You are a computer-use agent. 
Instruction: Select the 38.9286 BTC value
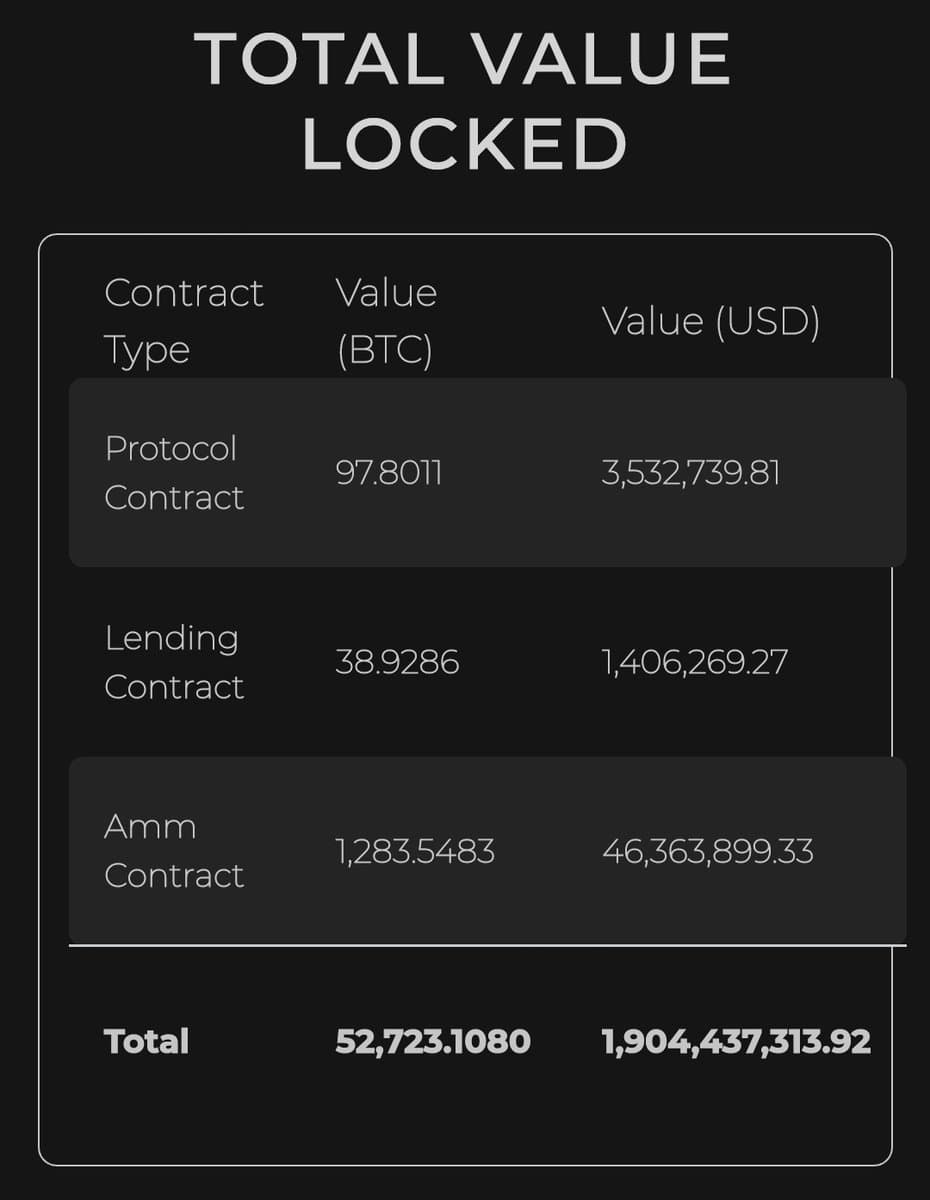pyautogui.click(x=397, y=662)
